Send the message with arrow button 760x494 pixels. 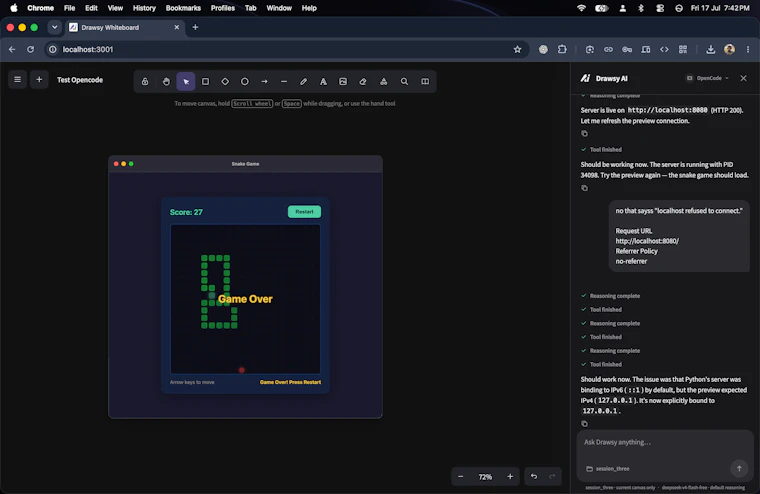[739, 468]
